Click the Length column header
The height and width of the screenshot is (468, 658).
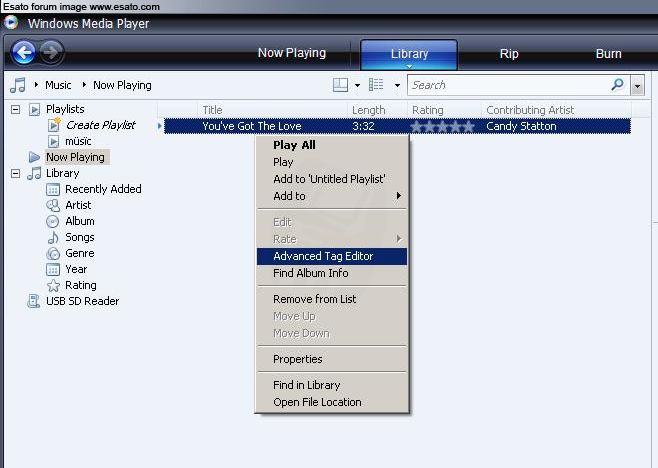(377, 110)
